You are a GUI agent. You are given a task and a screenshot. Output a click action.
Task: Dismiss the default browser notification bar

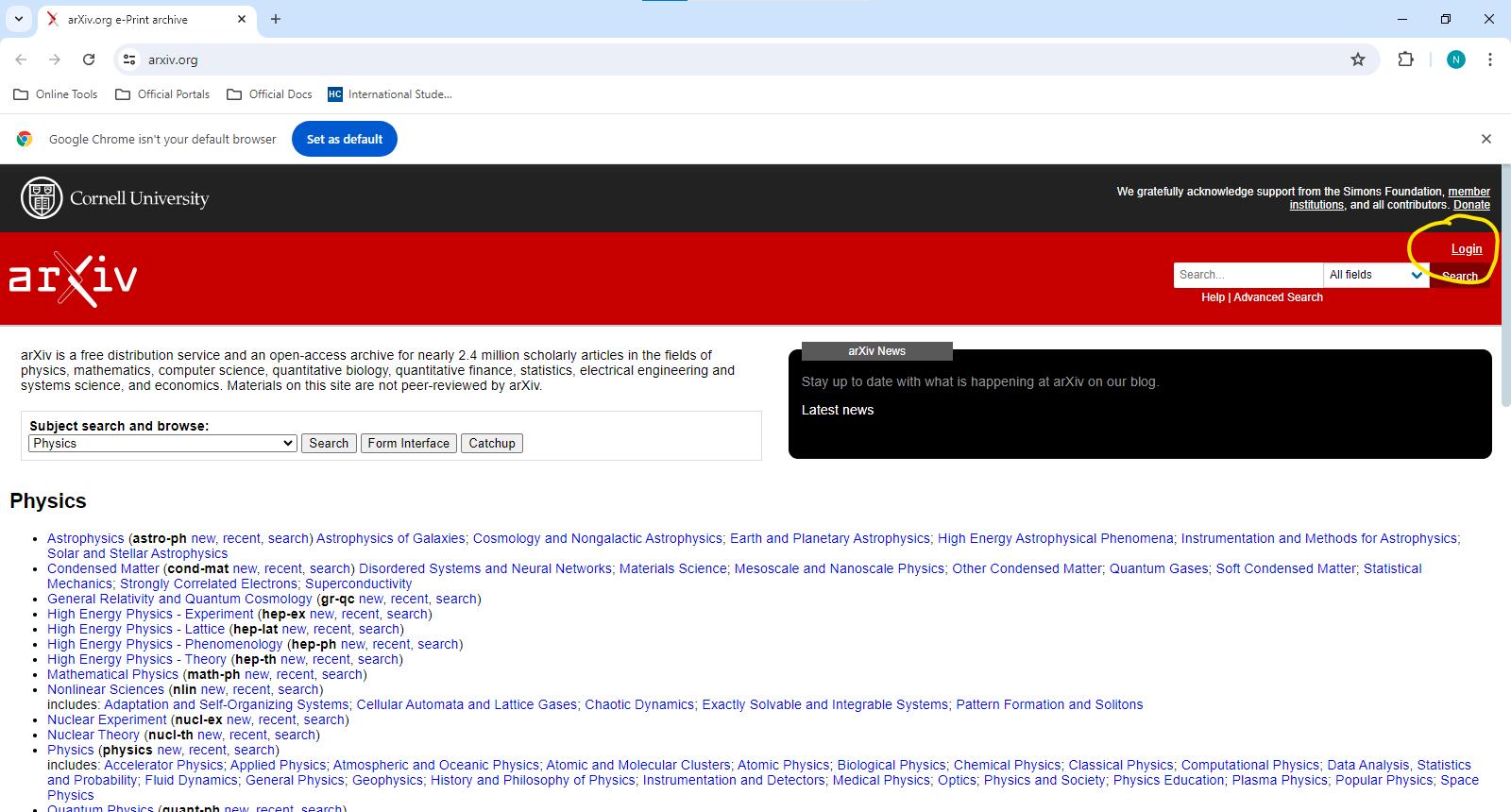pos(1486,139)
